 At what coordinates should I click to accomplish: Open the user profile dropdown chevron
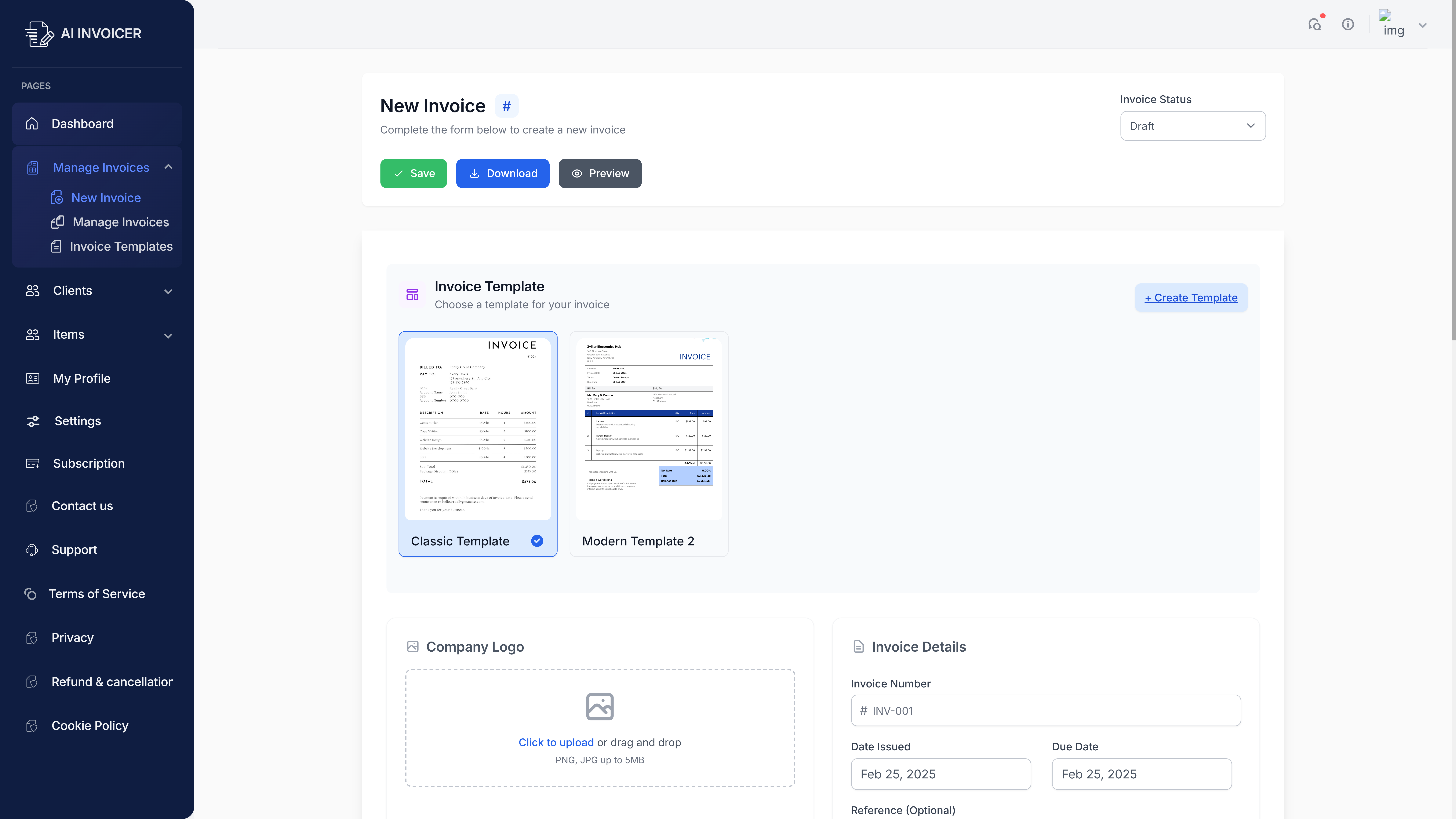1423,25
